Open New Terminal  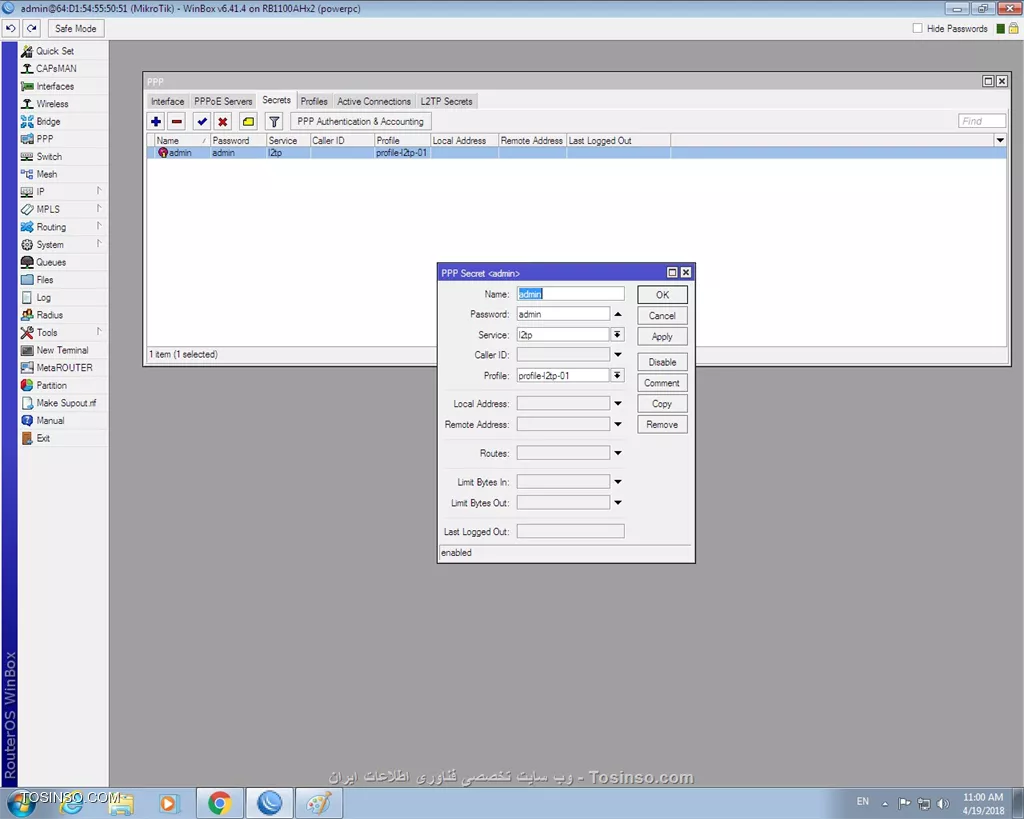pyautogui.click(x=63, y=350)
